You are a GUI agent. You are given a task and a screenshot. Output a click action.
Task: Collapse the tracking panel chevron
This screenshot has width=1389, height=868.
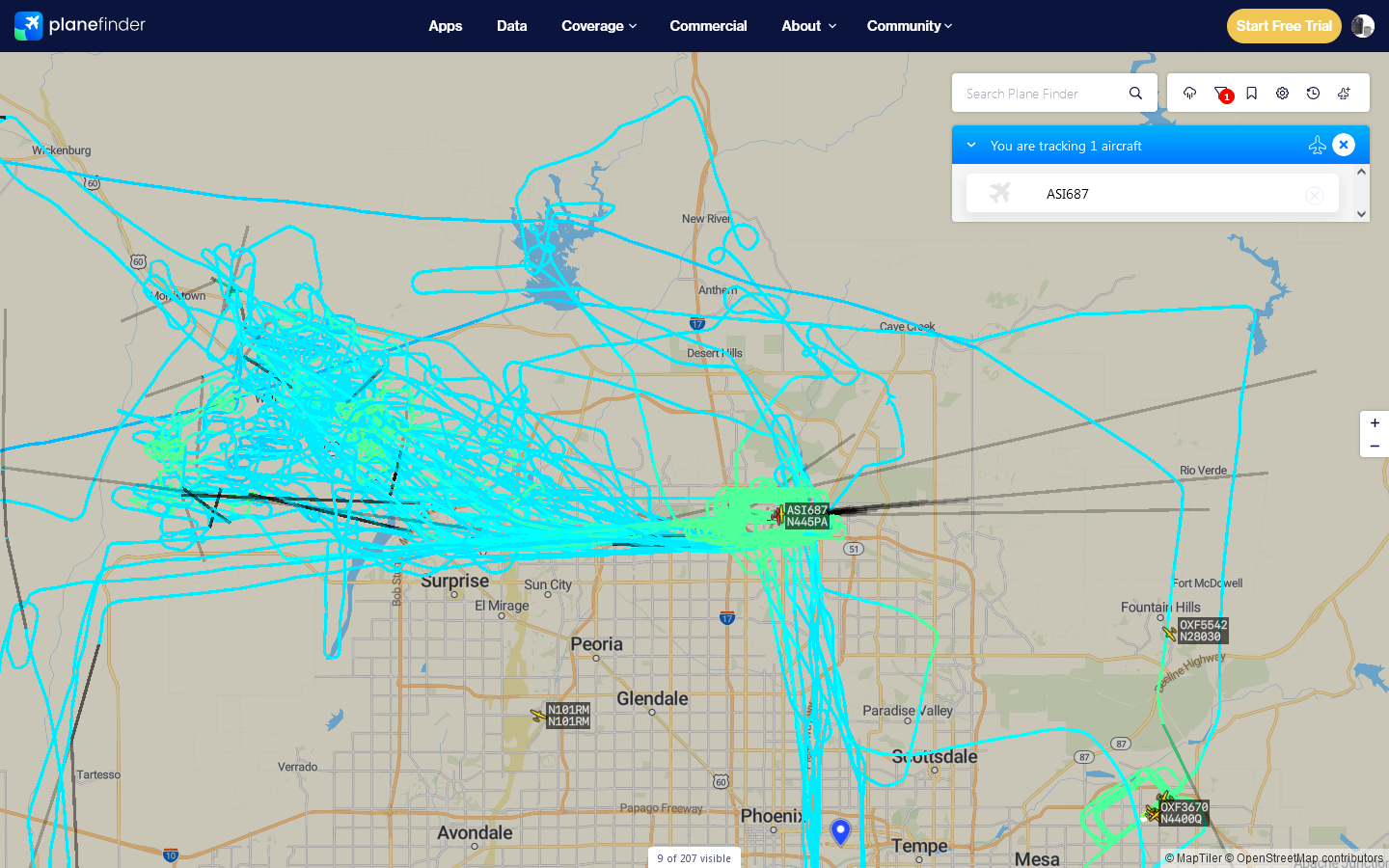(971, 145)
